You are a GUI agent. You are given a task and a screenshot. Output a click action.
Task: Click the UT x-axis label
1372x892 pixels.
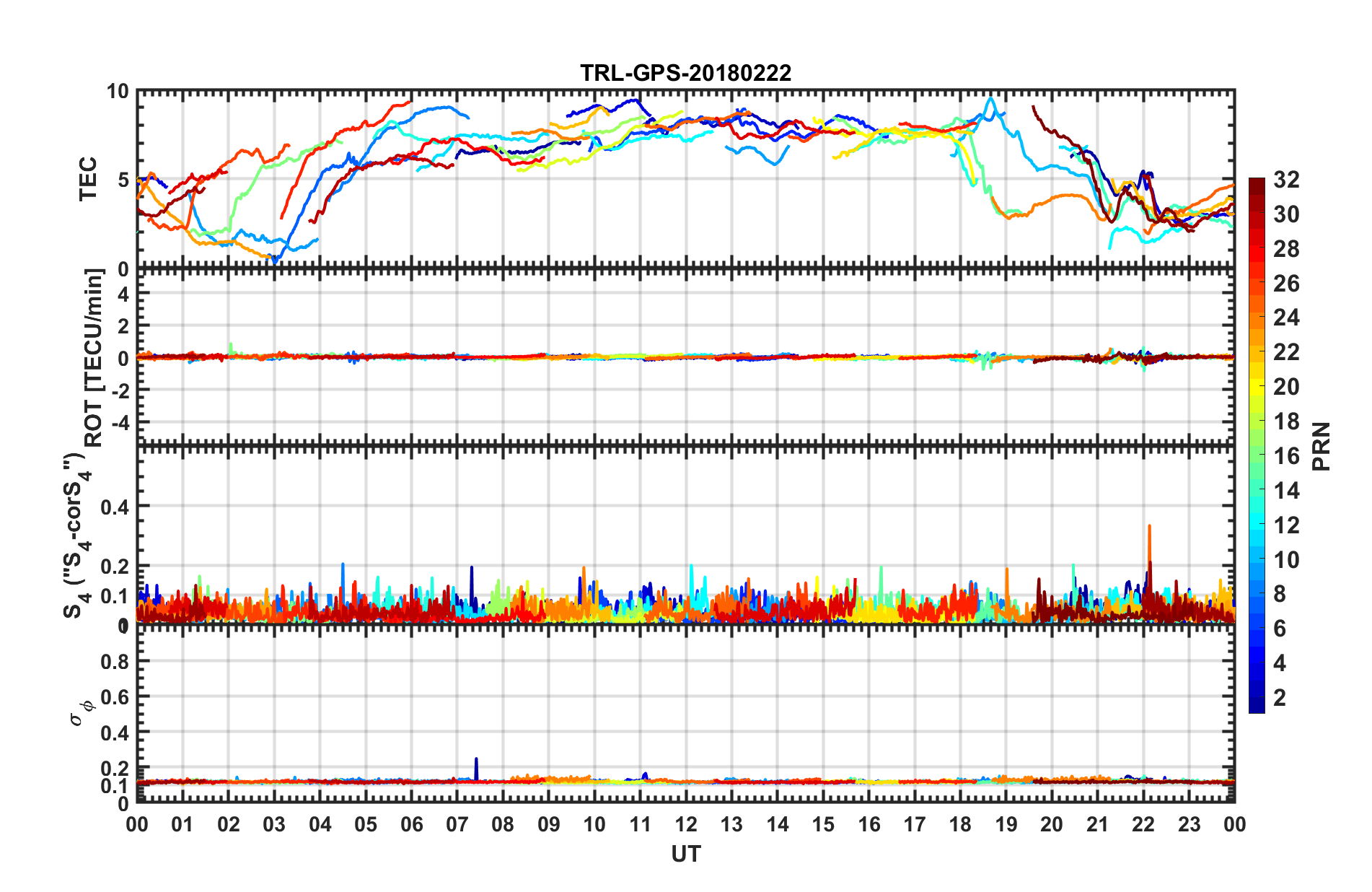pos(685,854)
